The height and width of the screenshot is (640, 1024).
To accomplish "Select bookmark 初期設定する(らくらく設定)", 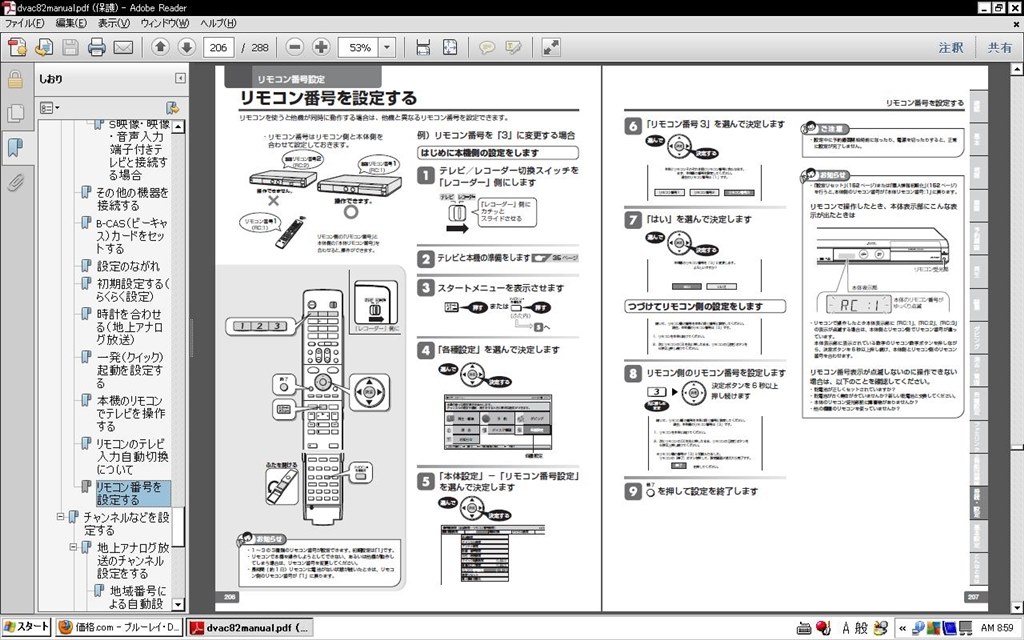I will (133, 290).
